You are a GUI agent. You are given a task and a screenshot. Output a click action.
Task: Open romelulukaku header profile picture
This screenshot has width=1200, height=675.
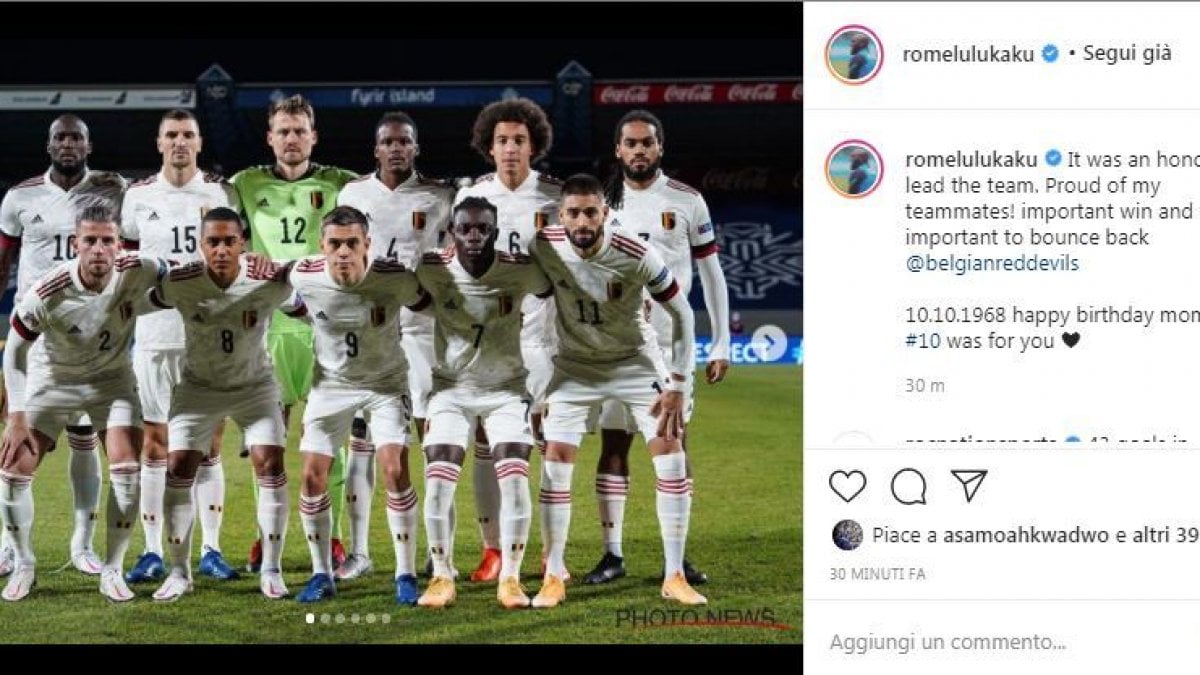[854, 54]
